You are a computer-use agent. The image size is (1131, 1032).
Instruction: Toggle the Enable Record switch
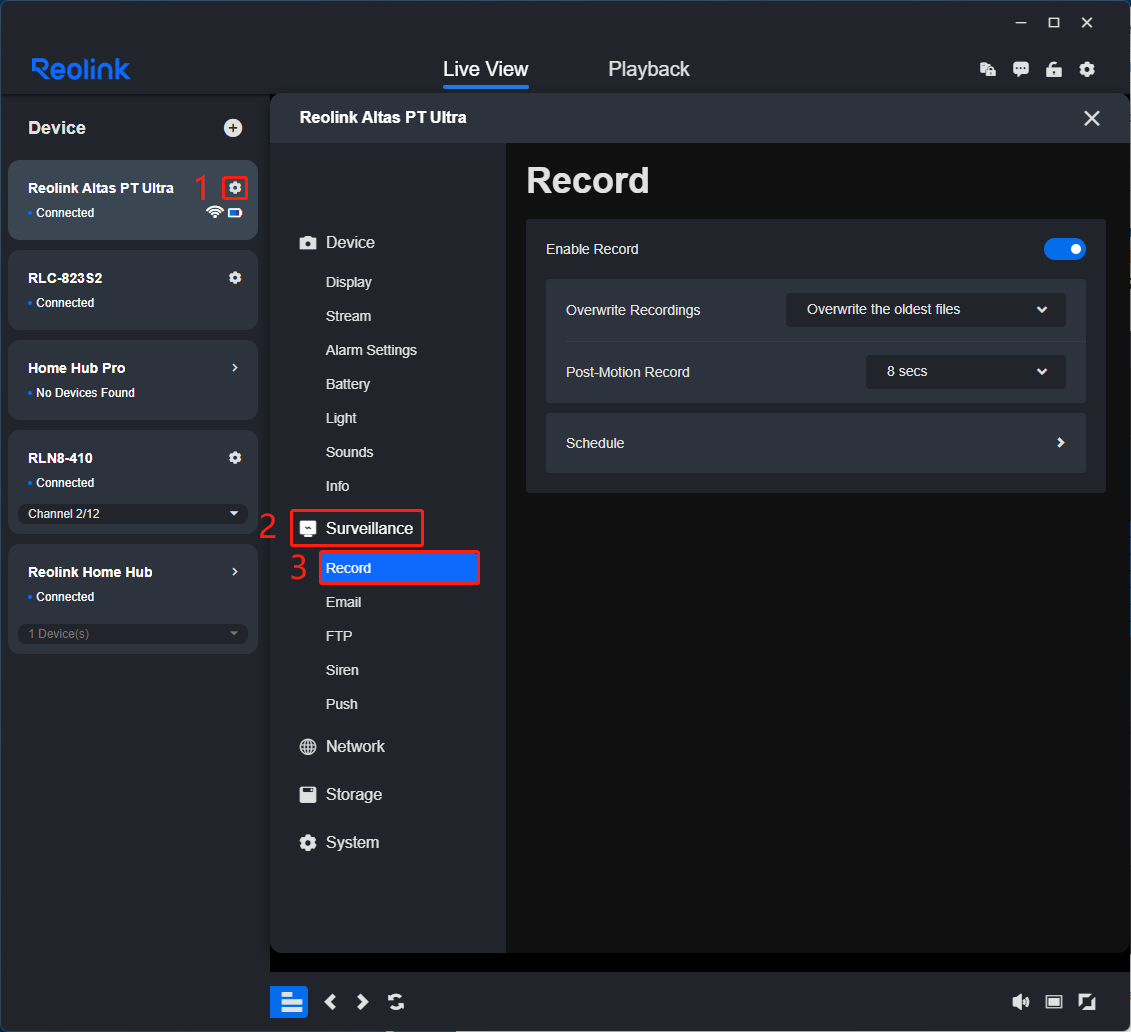point(1065,249)
